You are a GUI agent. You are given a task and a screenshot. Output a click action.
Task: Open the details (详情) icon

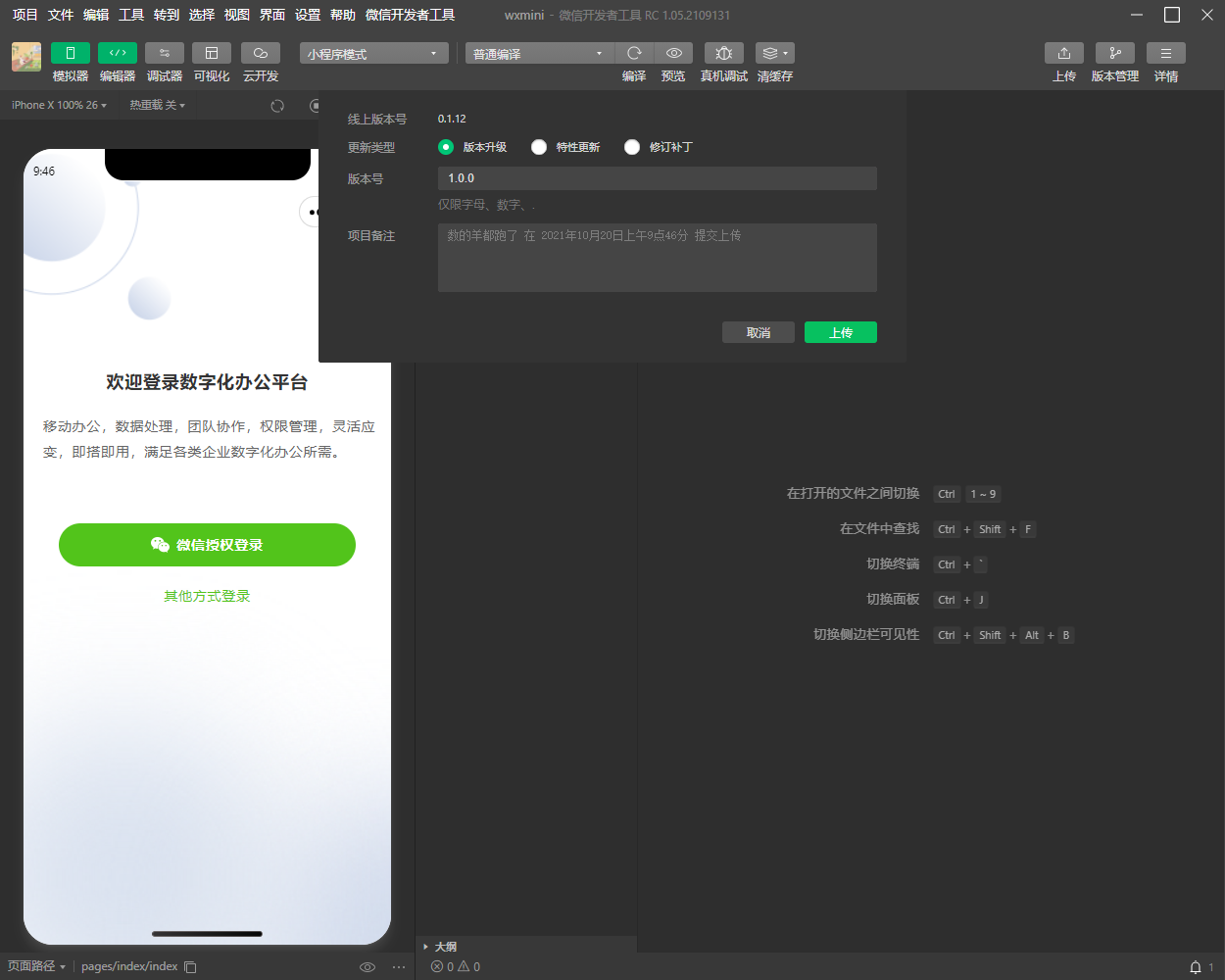[x=1166, y=53]
